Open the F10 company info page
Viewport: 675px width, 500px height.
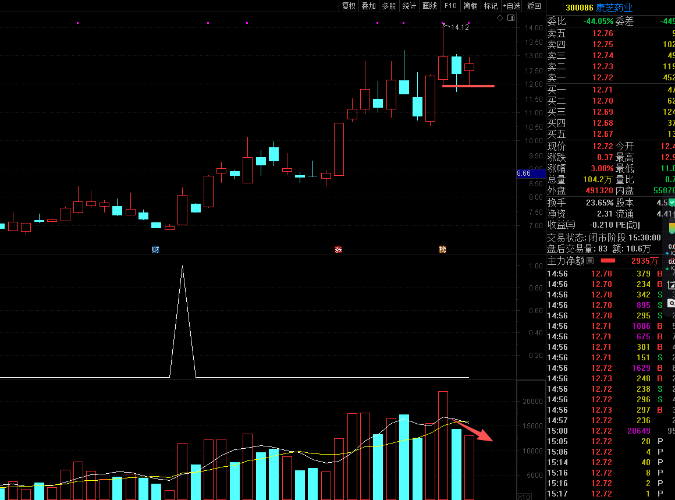click(450, 6)
